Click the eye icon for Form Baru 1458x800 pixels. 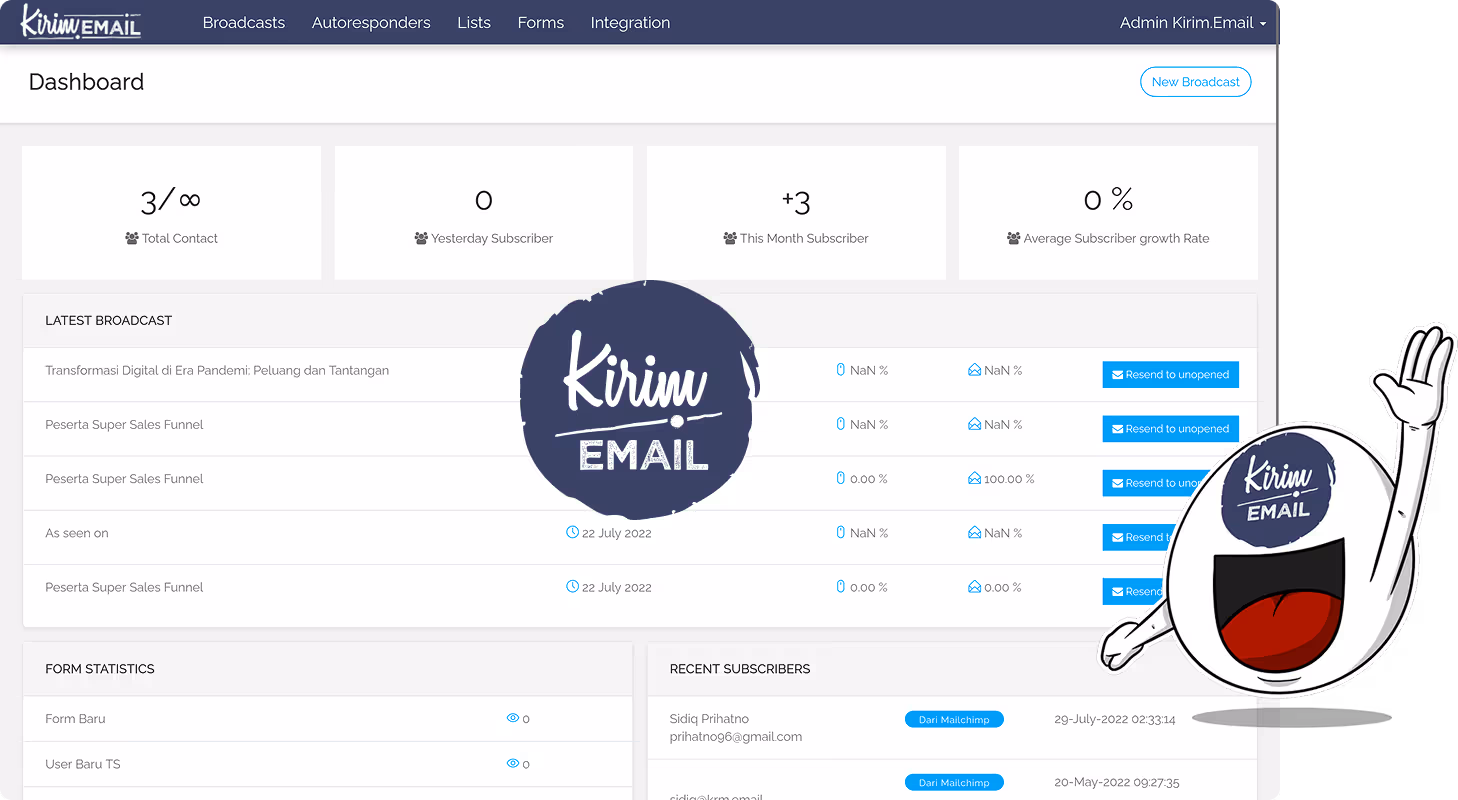point(513,718)
